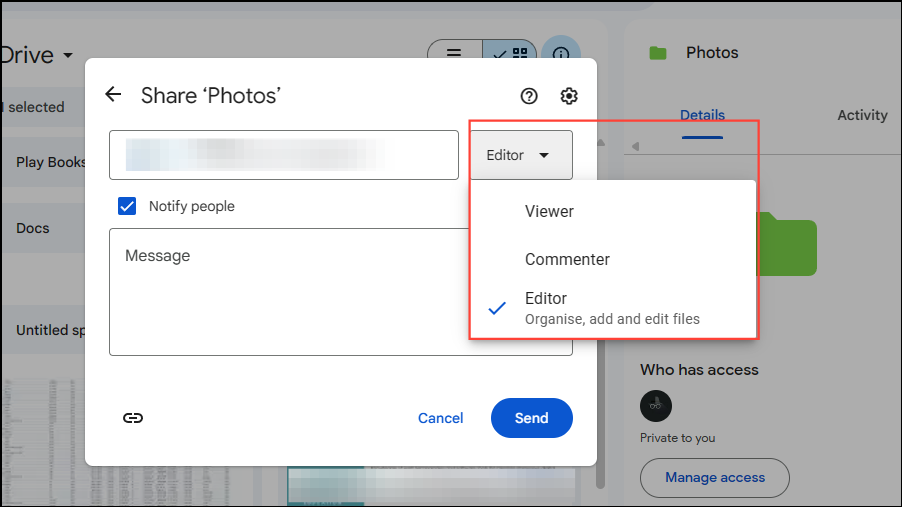Expand the My Drive dropdown arrow
The width and height of the screenshot is (902, 507).
coord(68,56)
